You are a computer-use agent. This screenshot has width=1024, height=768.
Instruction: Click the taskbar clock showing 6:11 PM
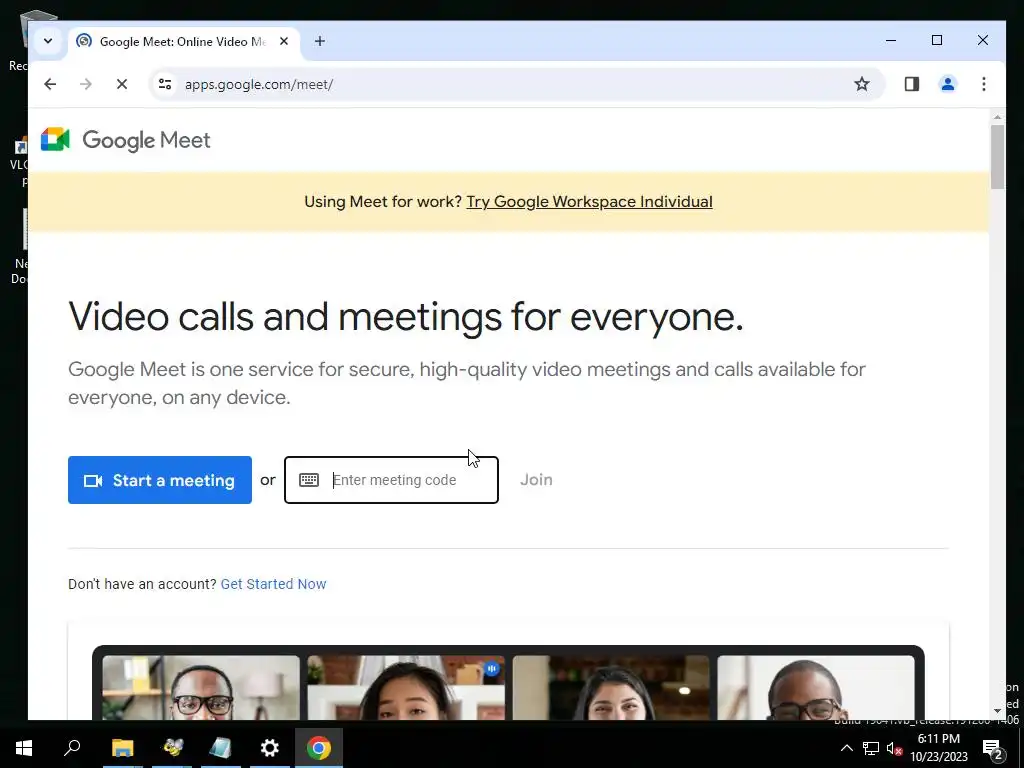(939, 748)
